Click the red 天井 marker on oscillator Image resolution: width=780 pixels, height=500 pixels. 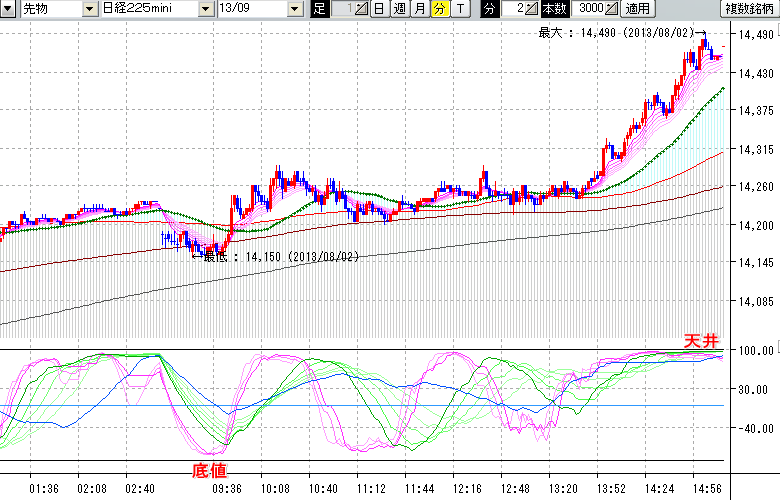(701, 341)
